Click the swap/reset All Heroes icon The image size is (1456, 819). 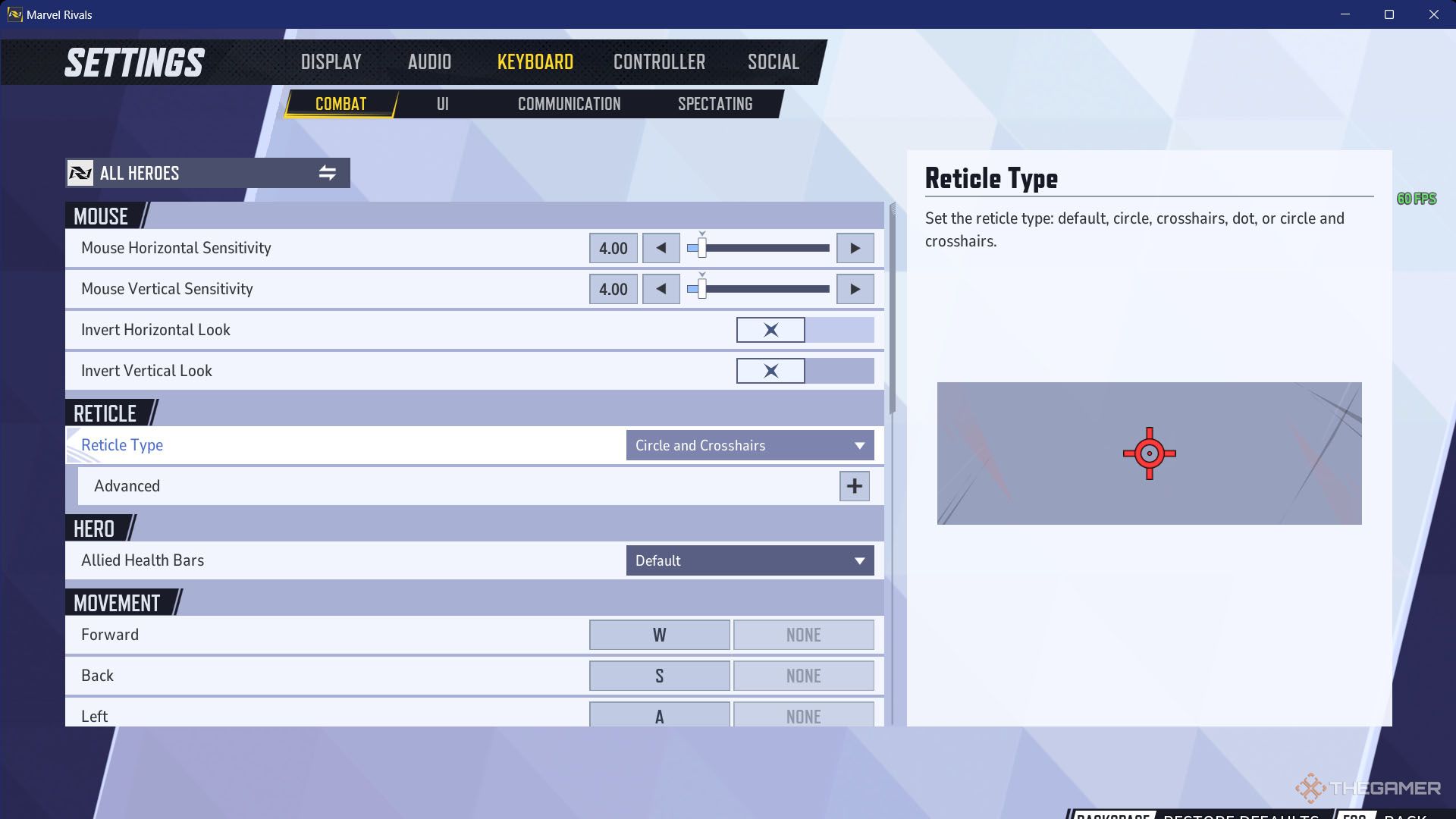pyautogui.click(x=327, y=173)
